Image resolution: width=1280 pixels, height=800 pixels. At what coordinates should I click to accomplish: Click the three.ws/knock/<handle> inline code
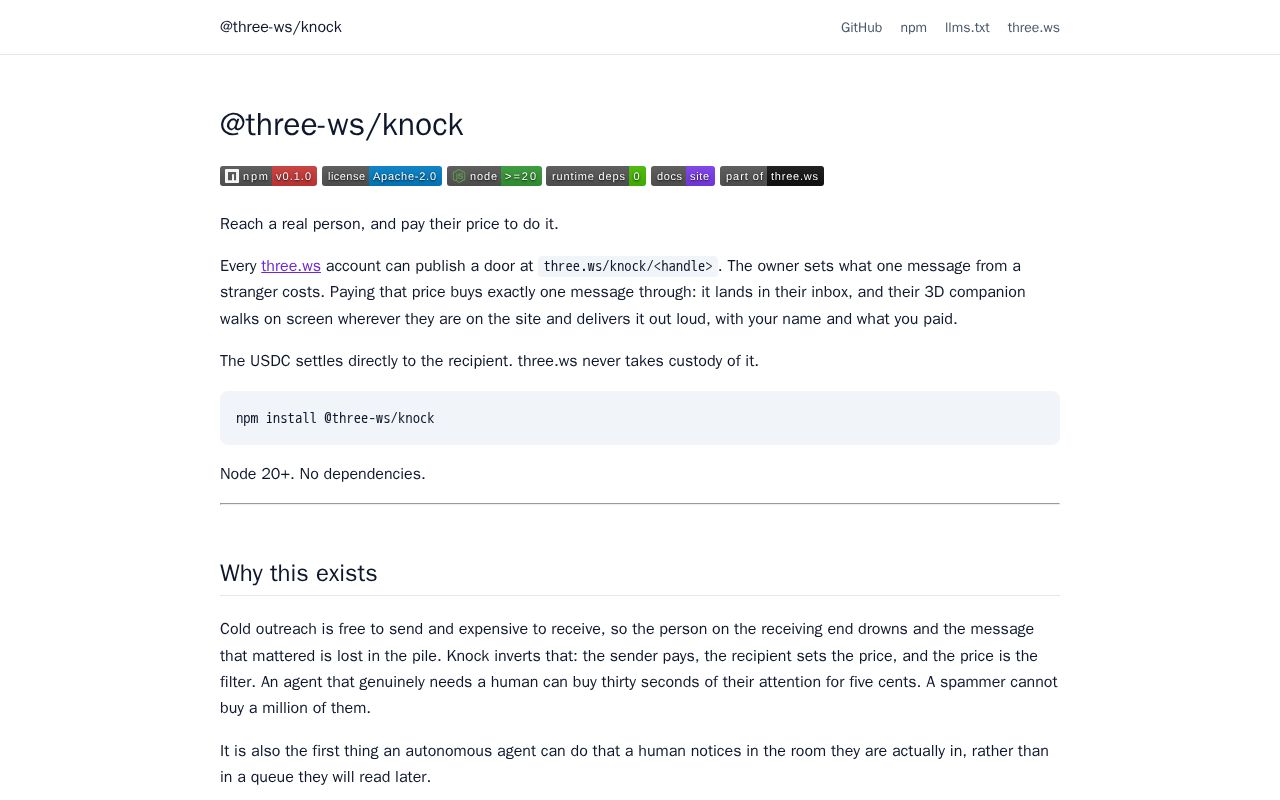(628, 266)
